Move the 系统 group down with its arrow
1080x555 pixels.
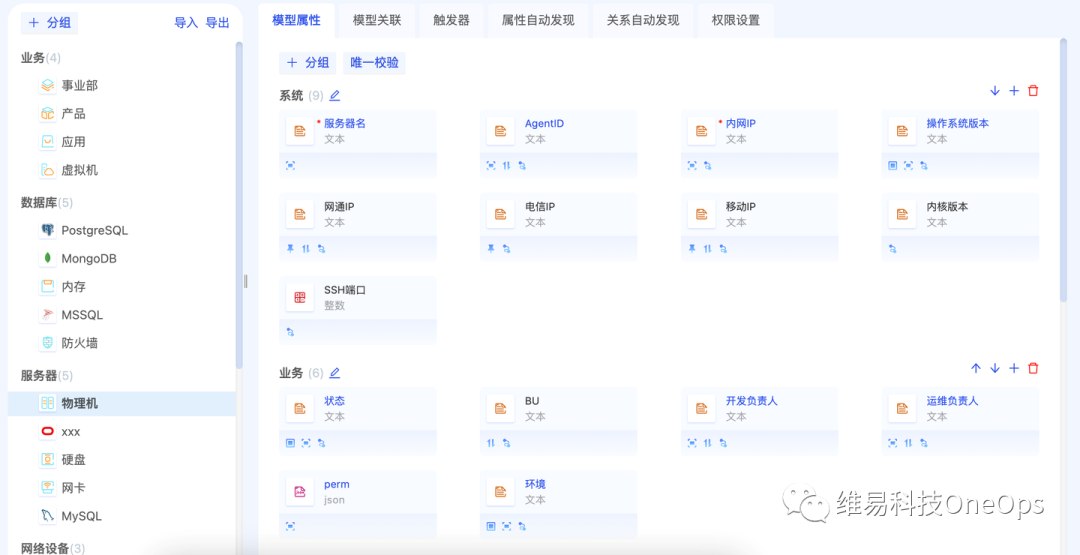[995, 91]
